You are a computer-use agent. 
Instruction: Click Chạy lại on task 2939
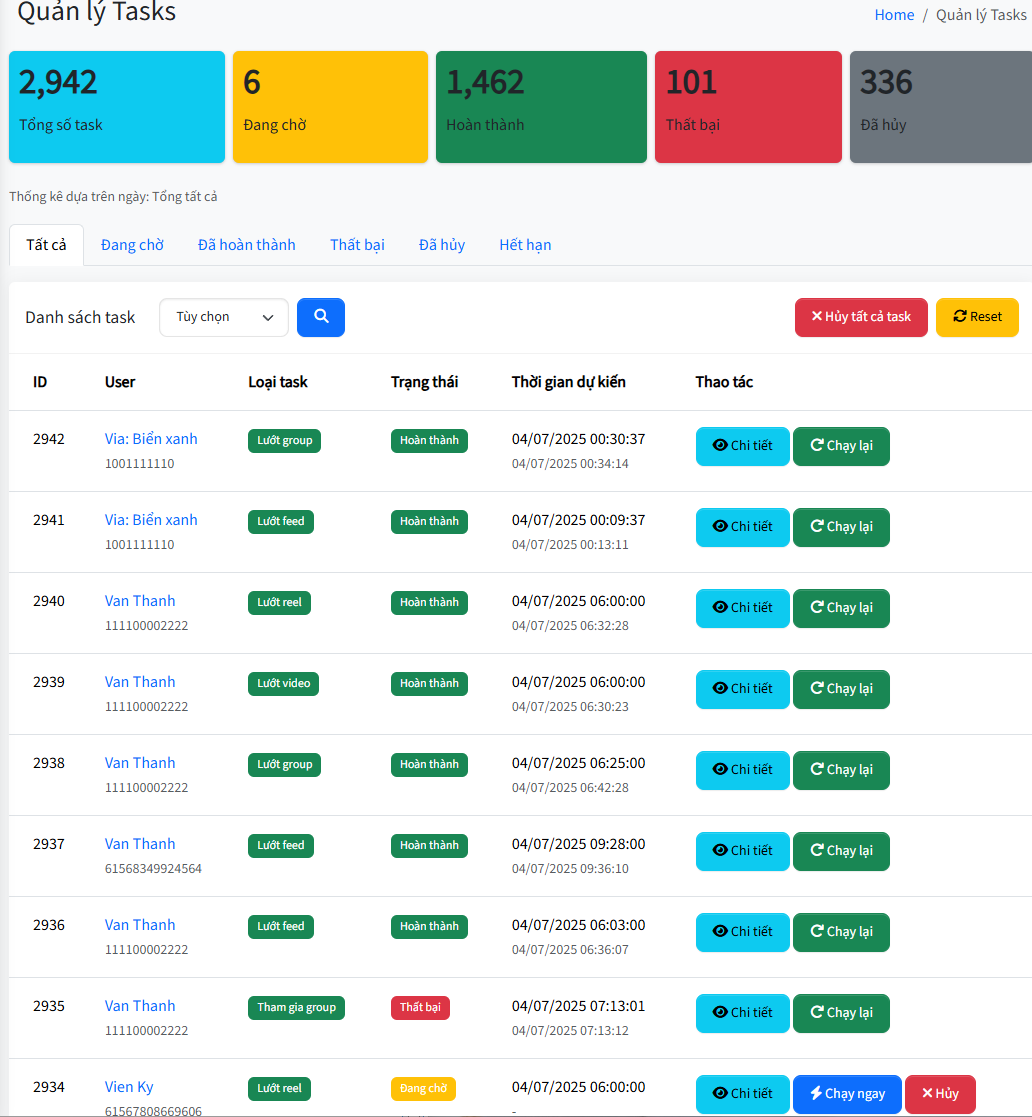(x=841, y=689)
